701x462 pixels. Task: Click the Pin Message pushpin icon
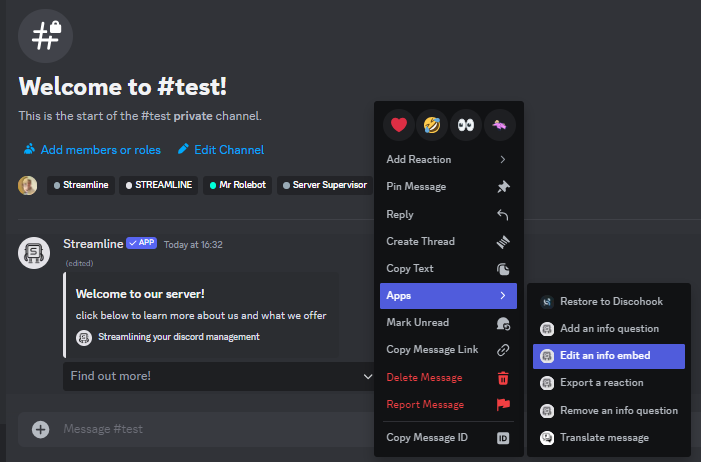click(503, 187)
